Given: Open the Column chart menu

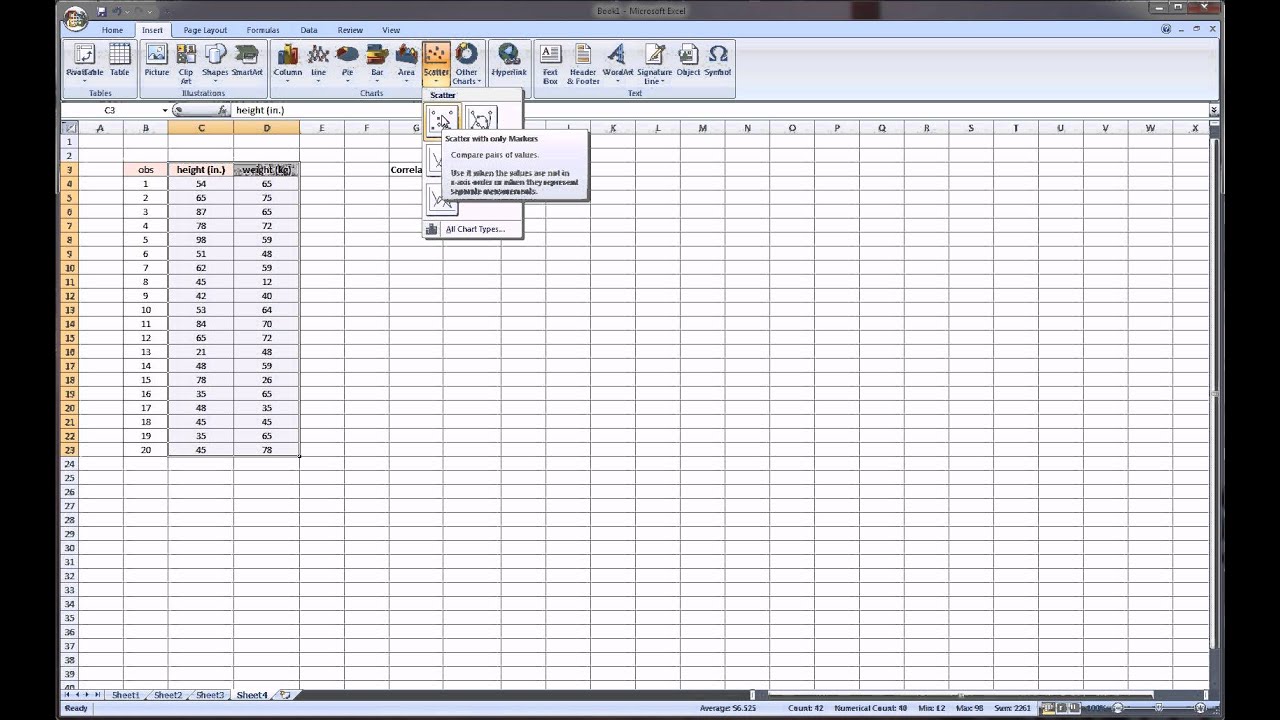Looking at the screenshot, I should pyautogui.click(x=288, y=62).
